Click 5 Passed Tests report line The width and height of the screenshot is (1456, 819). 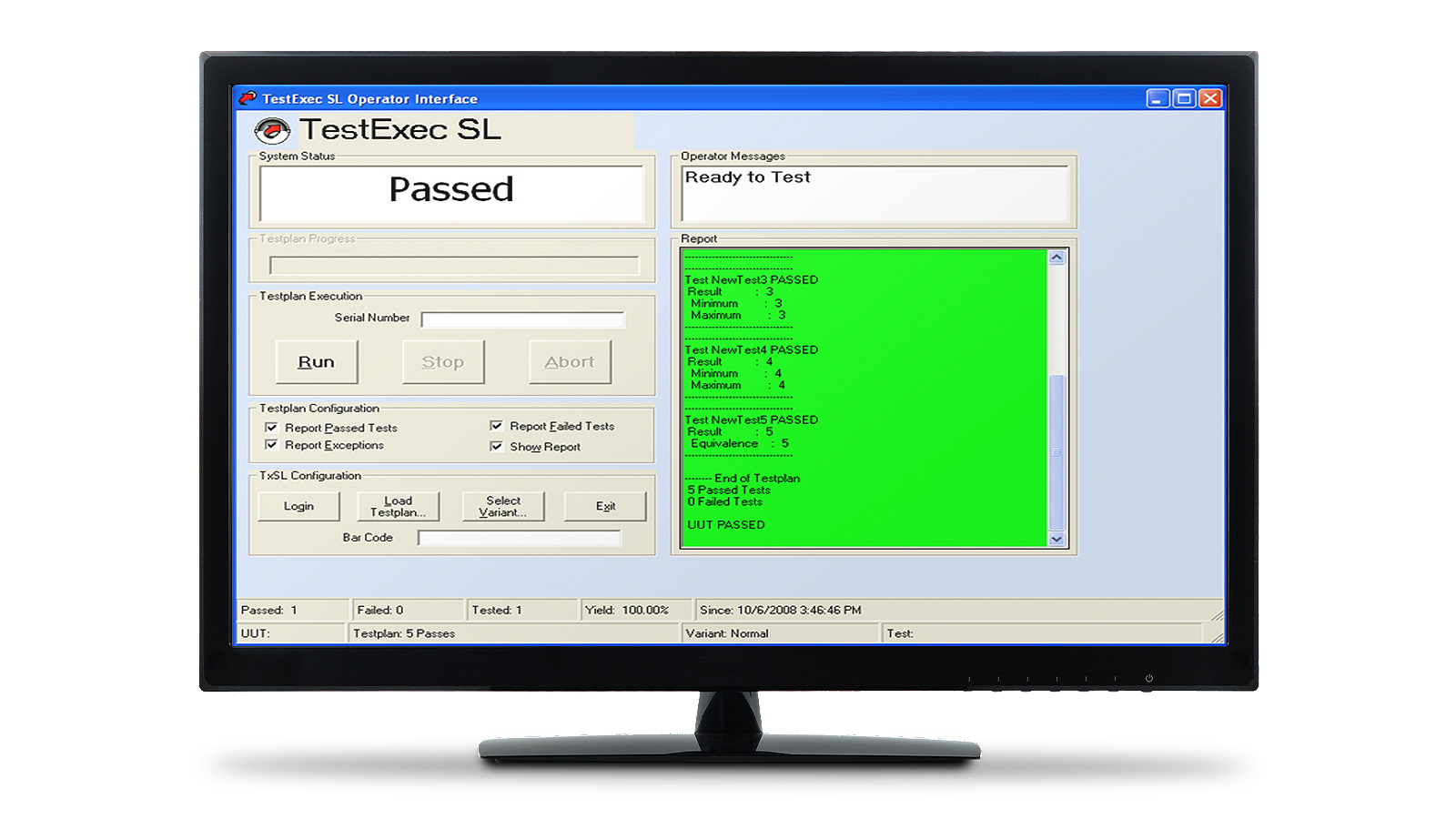[x=729, y=490]
